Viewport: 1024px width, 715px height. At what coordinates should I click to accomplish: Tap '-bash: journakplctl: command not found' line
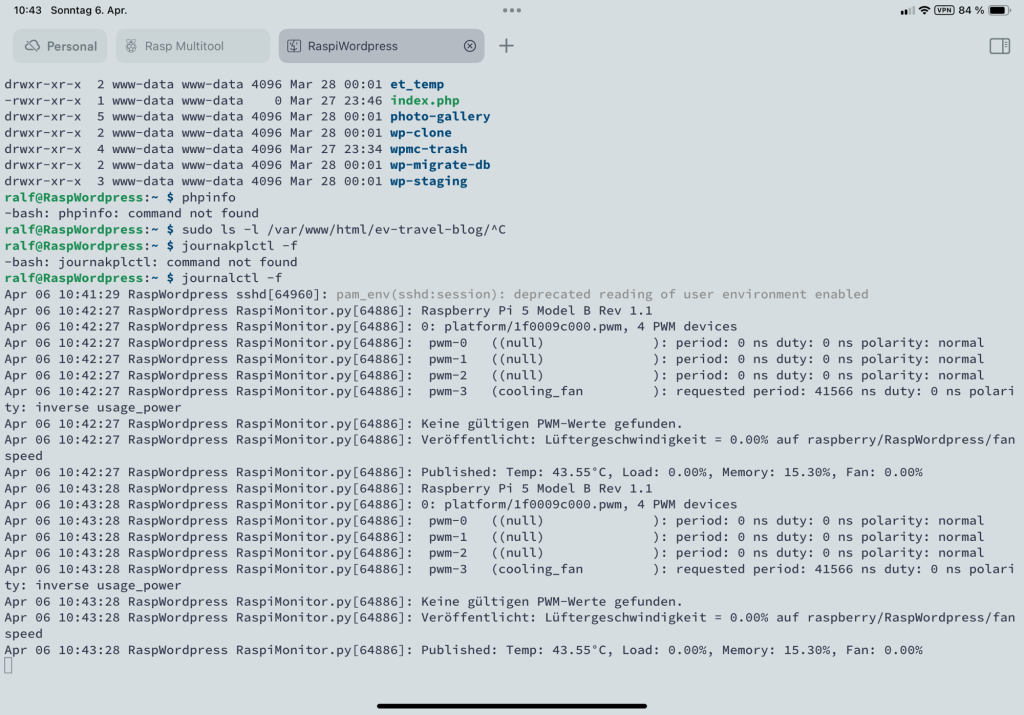pyautogui.click(x=151, y=262)
